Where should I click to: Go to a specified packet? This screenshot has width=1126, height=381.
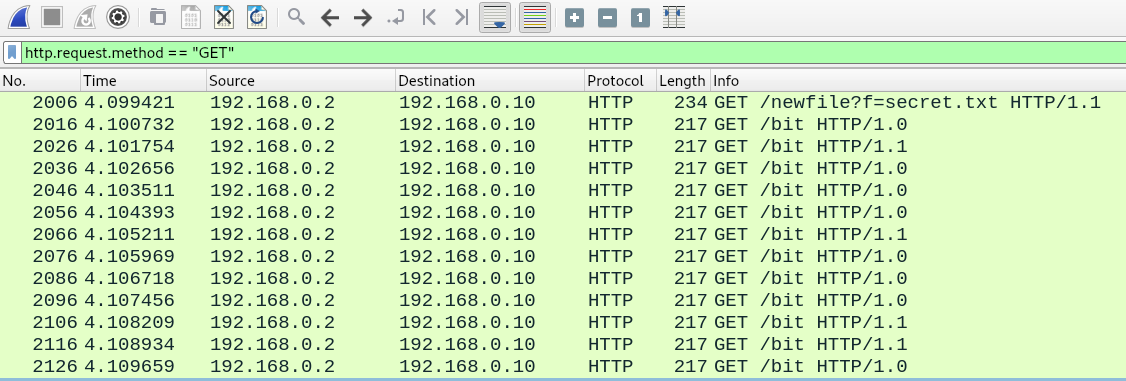click(396, 17)
